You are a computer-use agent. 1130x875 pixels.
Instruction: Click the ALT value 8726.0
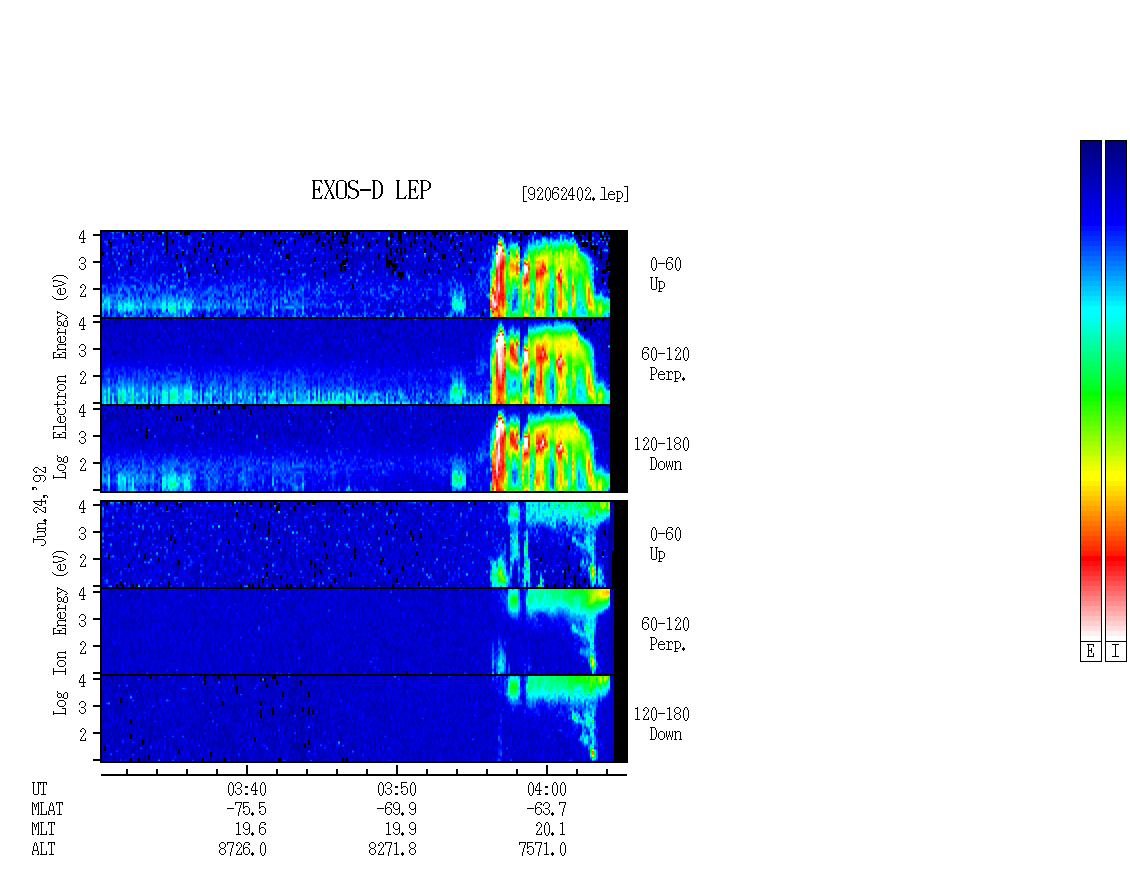[243, 850]
